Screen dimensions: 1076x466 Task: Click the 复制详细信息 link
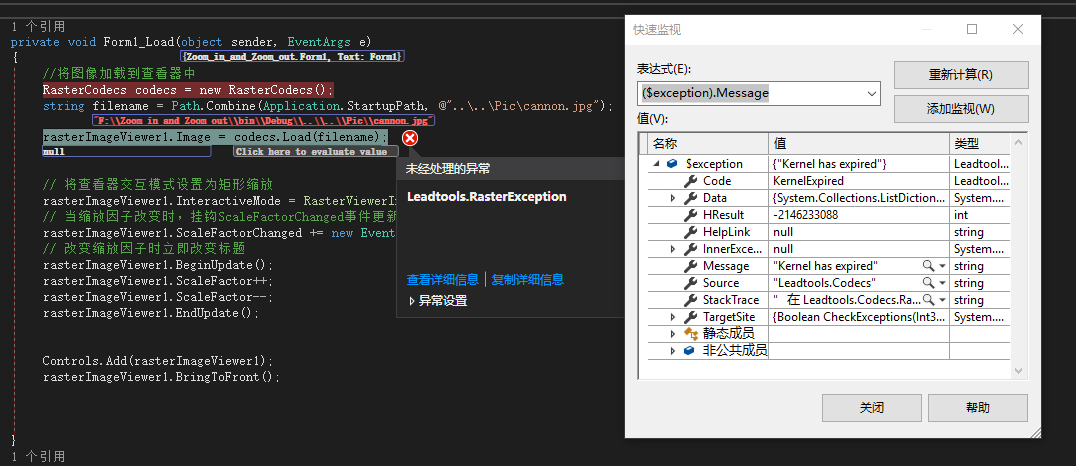pyautogui.click(x=528, y=279)
